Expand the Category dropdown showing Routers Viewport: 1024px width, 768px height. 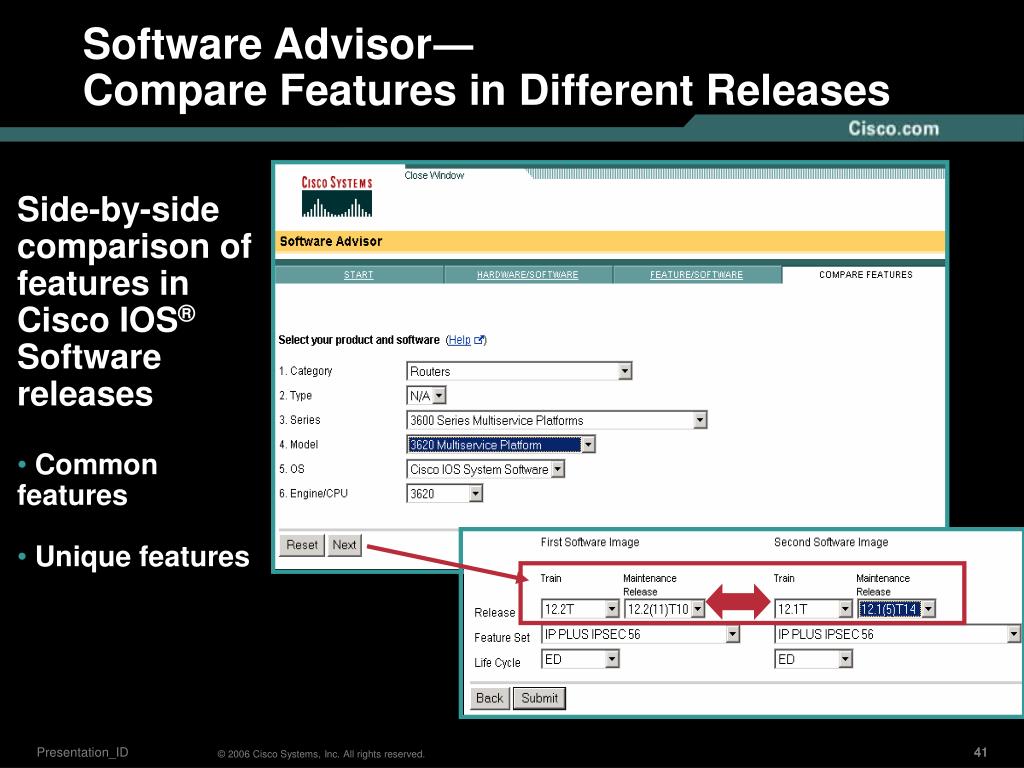tap(519, 372)
